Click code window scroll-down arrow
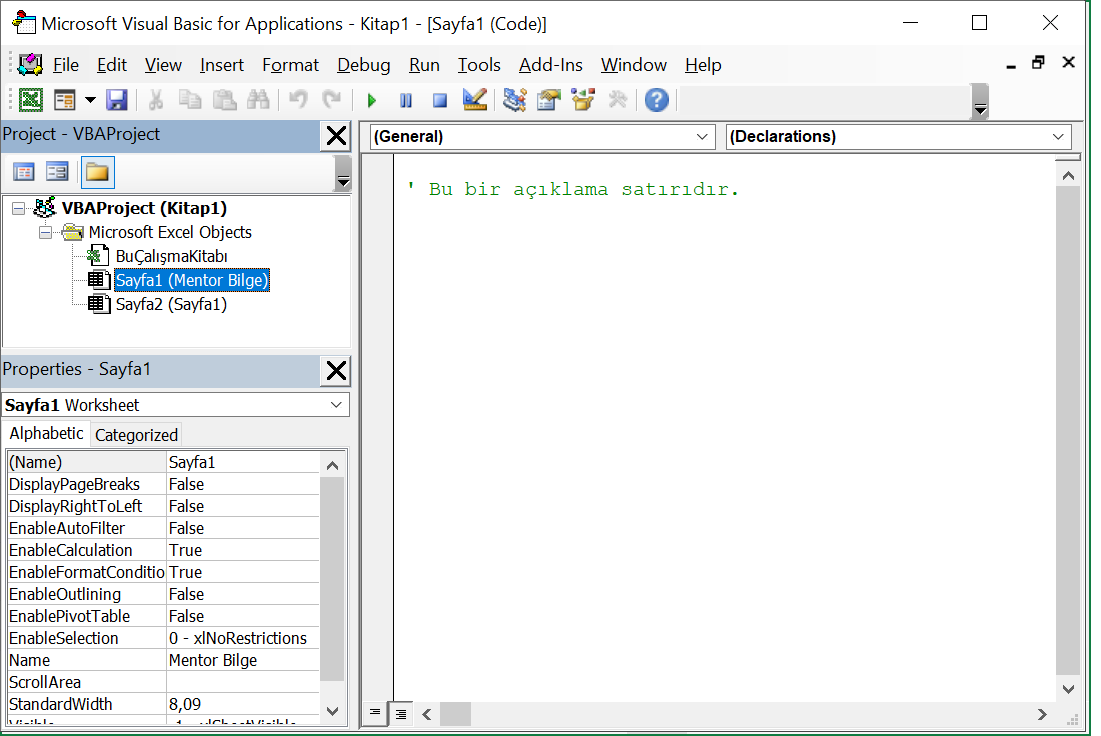The width and height of the screenshot is (1101, 736). [1068, 690]
